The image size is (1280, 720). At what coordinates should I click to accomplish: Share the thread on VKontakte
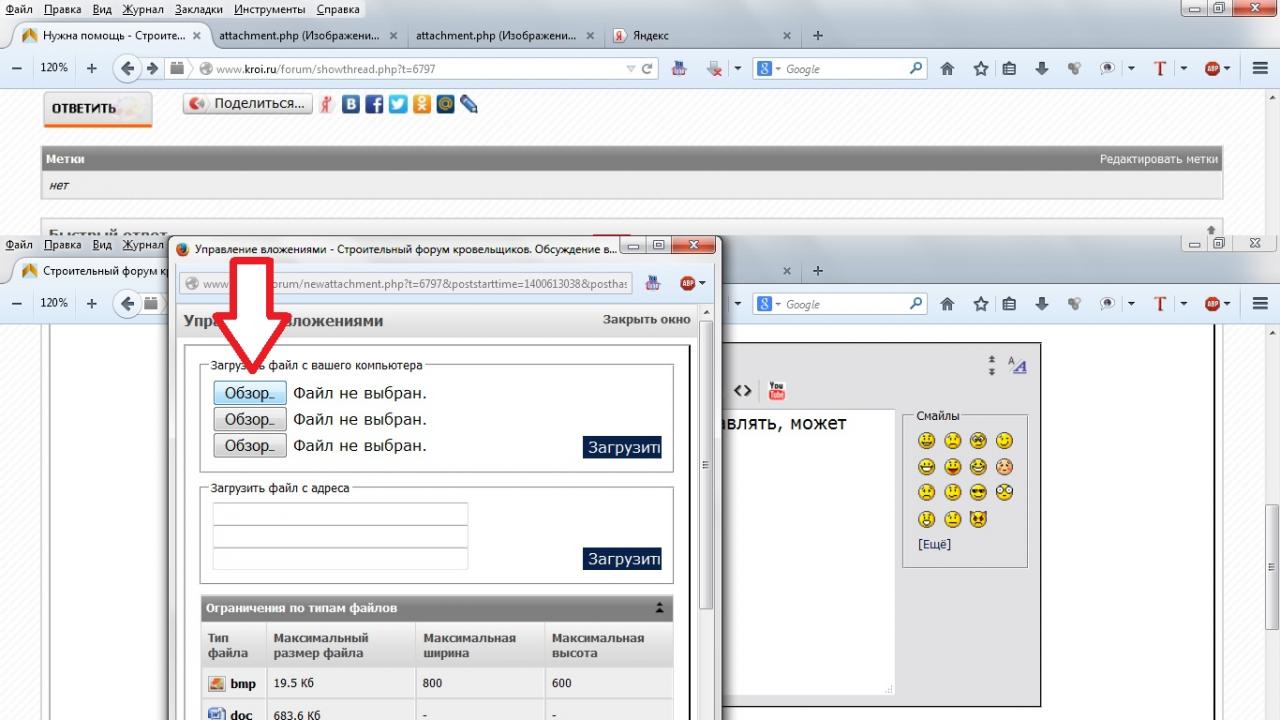351,104
